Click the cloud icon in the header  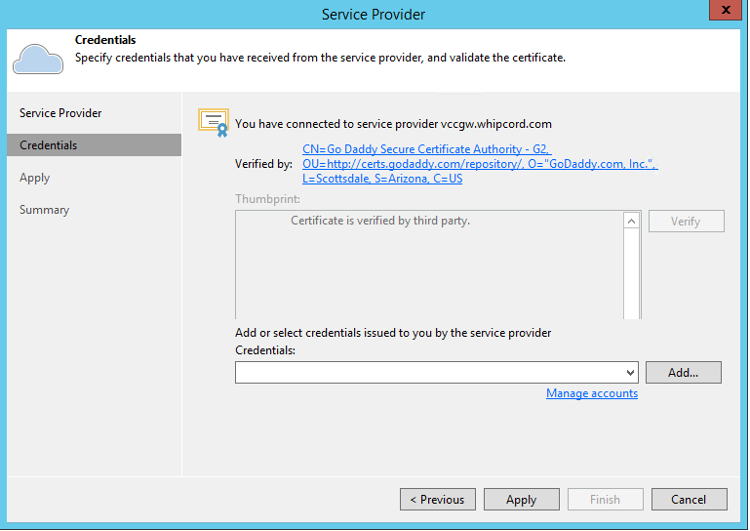pos(38,57)
